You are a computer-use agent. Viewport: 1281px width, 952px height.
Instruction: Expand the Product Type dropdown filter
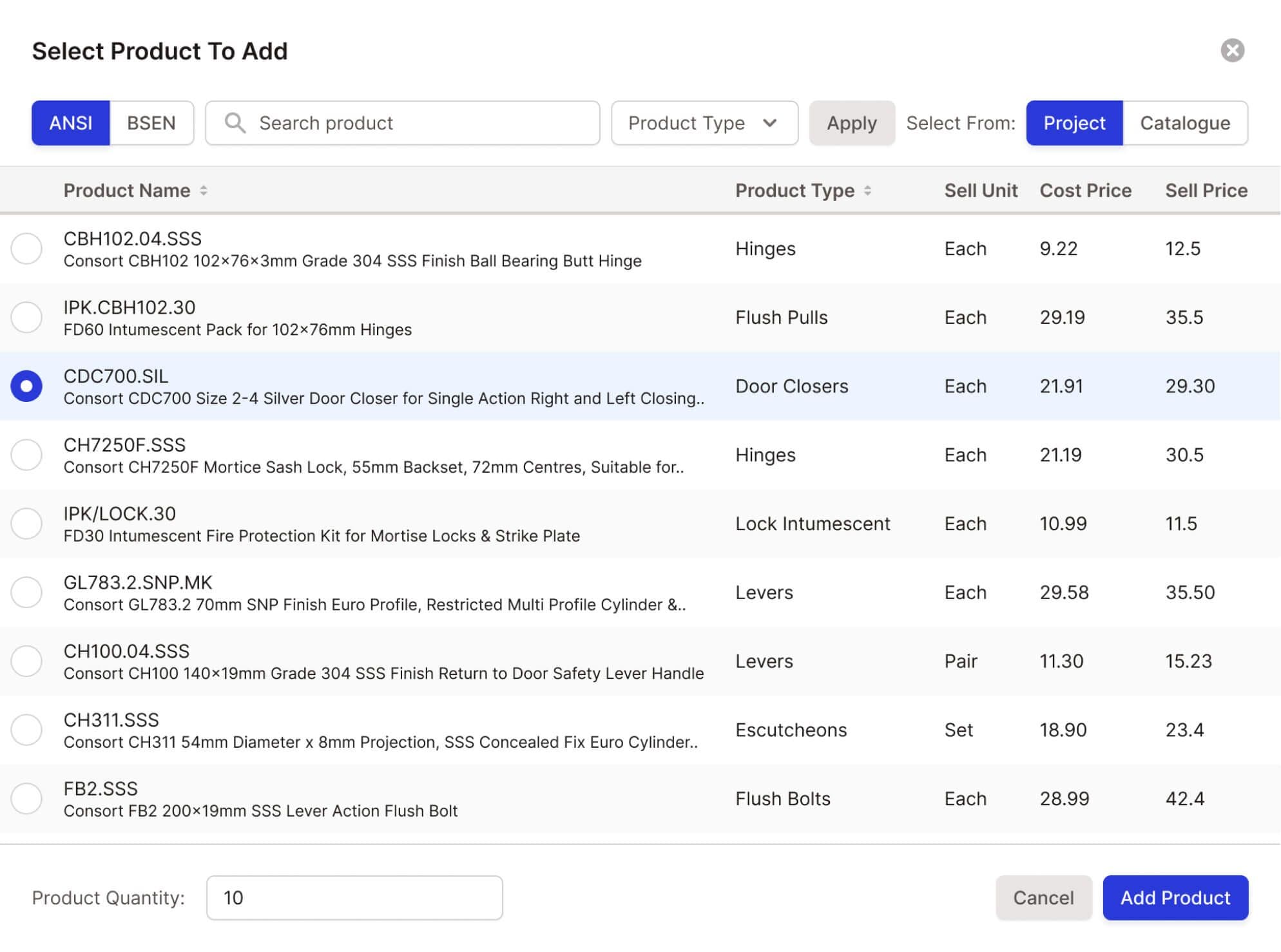point(700,122)
